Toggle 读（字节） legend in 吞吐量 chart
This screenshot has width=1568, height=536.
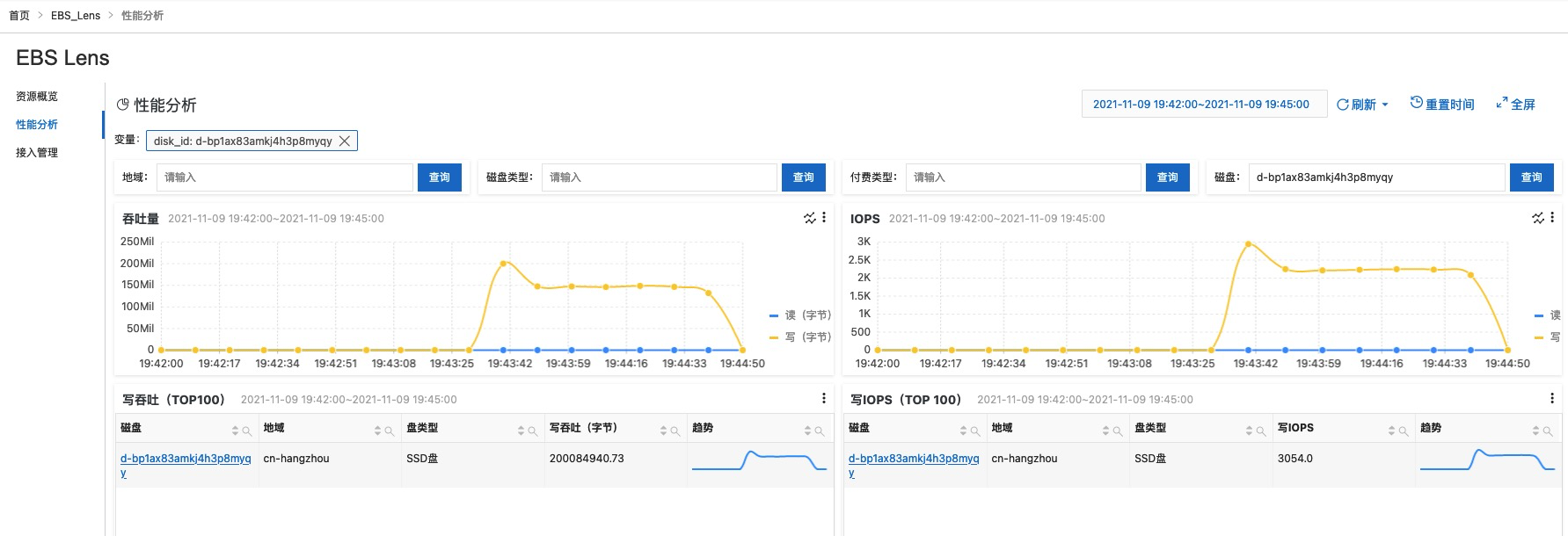click(800, 315)
